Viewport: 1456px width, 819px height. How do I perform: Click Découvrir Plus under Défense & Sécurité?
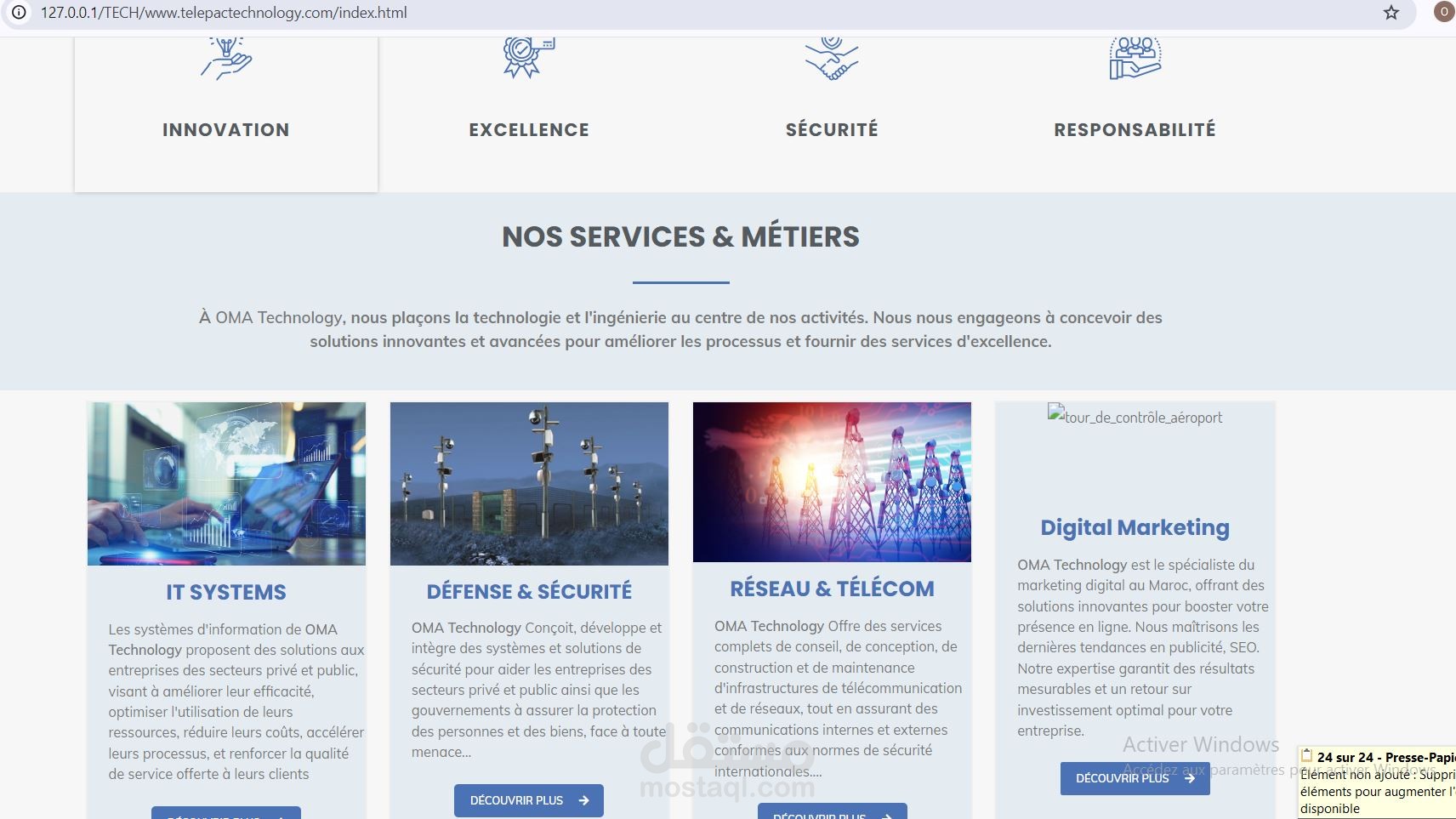(x=529, y=800)
